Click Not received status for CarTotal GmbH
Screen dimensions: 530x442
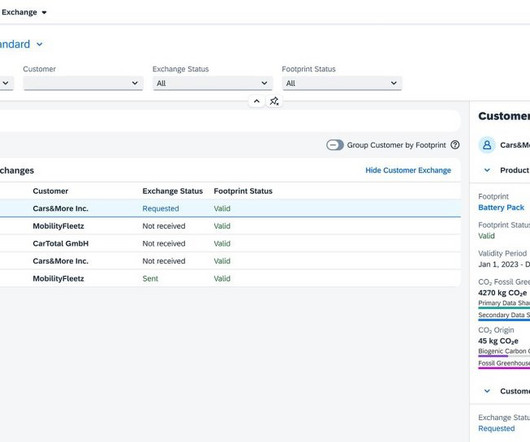164,244
